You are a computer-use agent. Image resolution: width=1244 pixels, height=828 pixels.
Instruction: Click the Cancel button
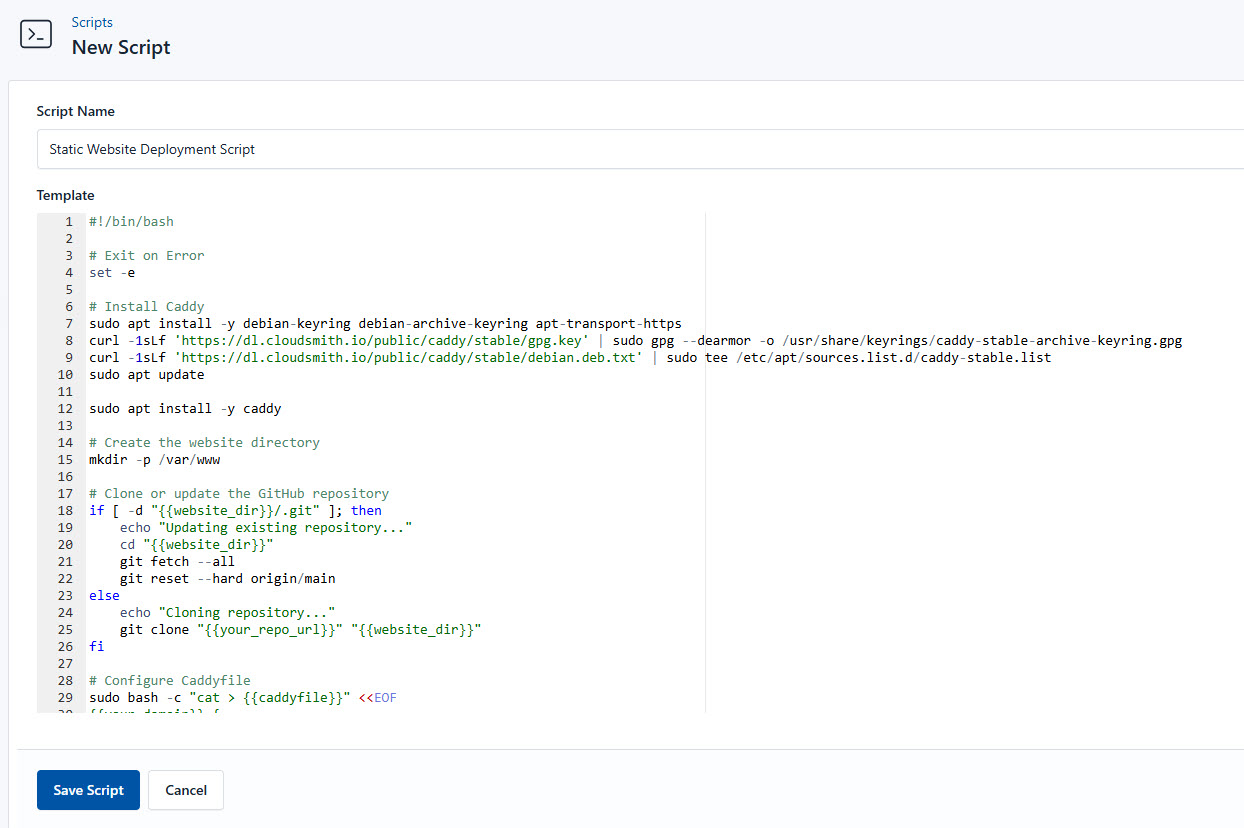[x=185, y=790]
